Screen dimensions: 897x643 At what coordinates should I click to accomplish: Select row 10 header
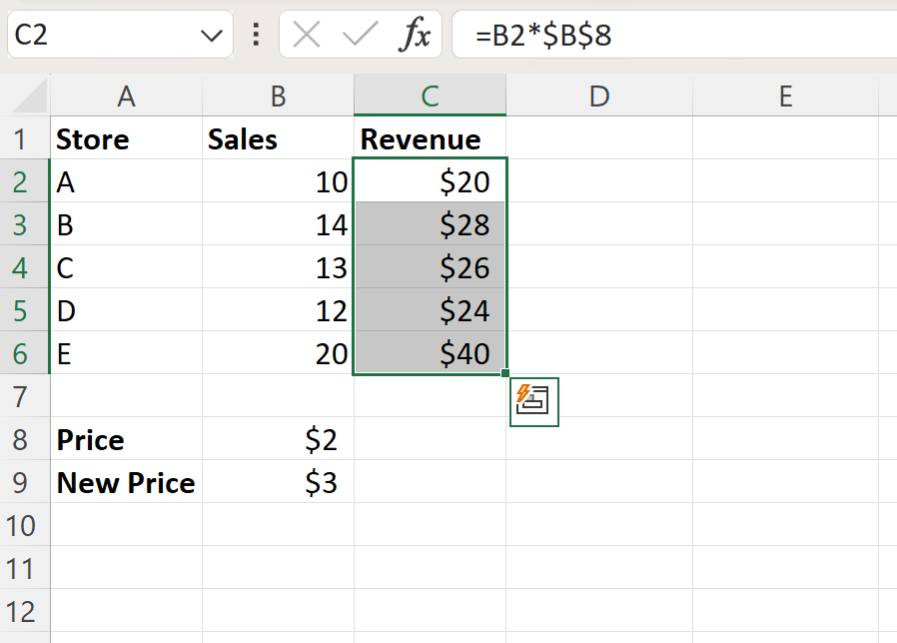click(x=25, y=525)
